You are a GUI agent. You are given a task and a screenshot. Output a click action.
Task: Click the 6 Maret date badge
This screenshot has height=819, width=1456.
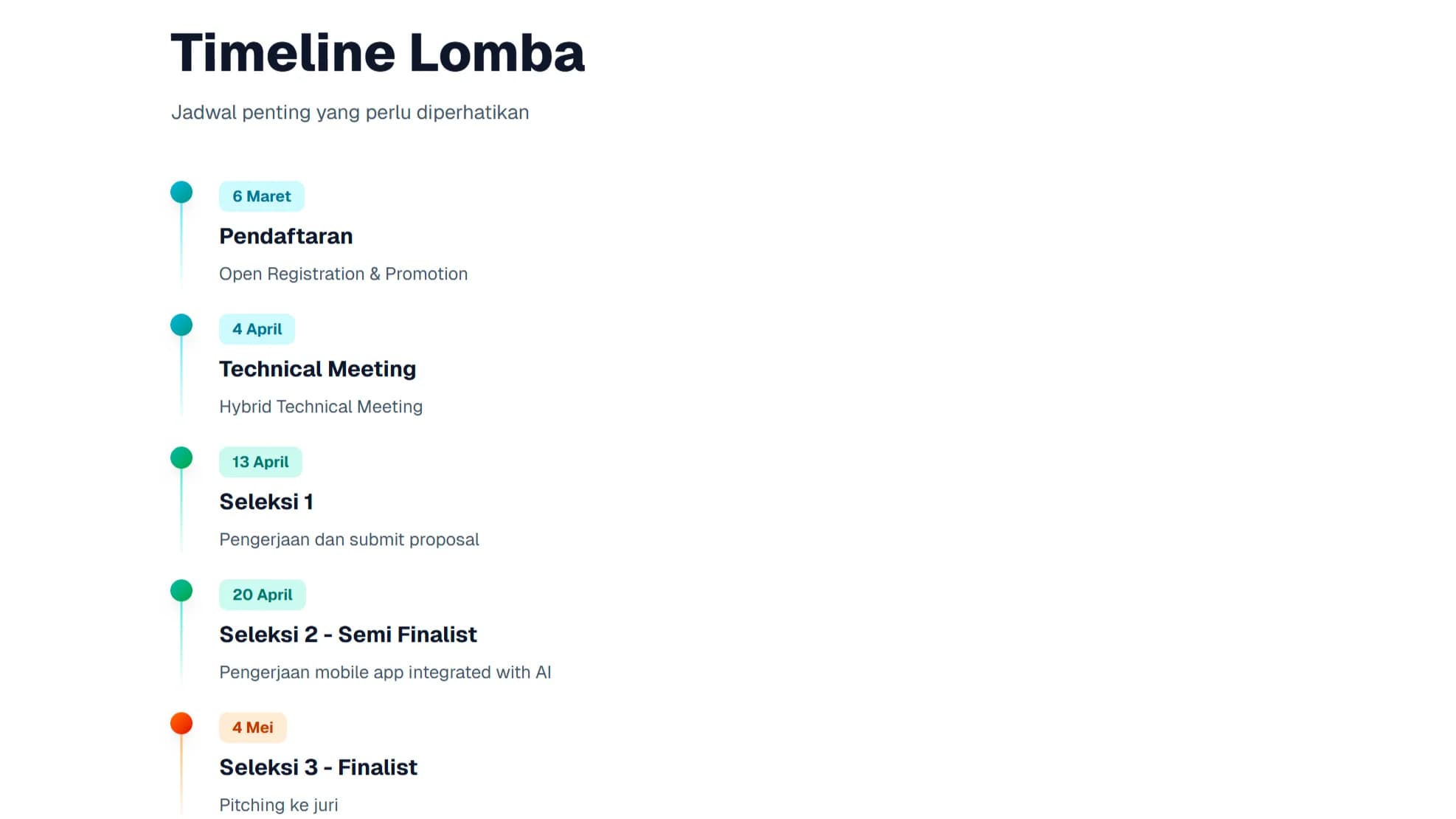coord(262,196)
